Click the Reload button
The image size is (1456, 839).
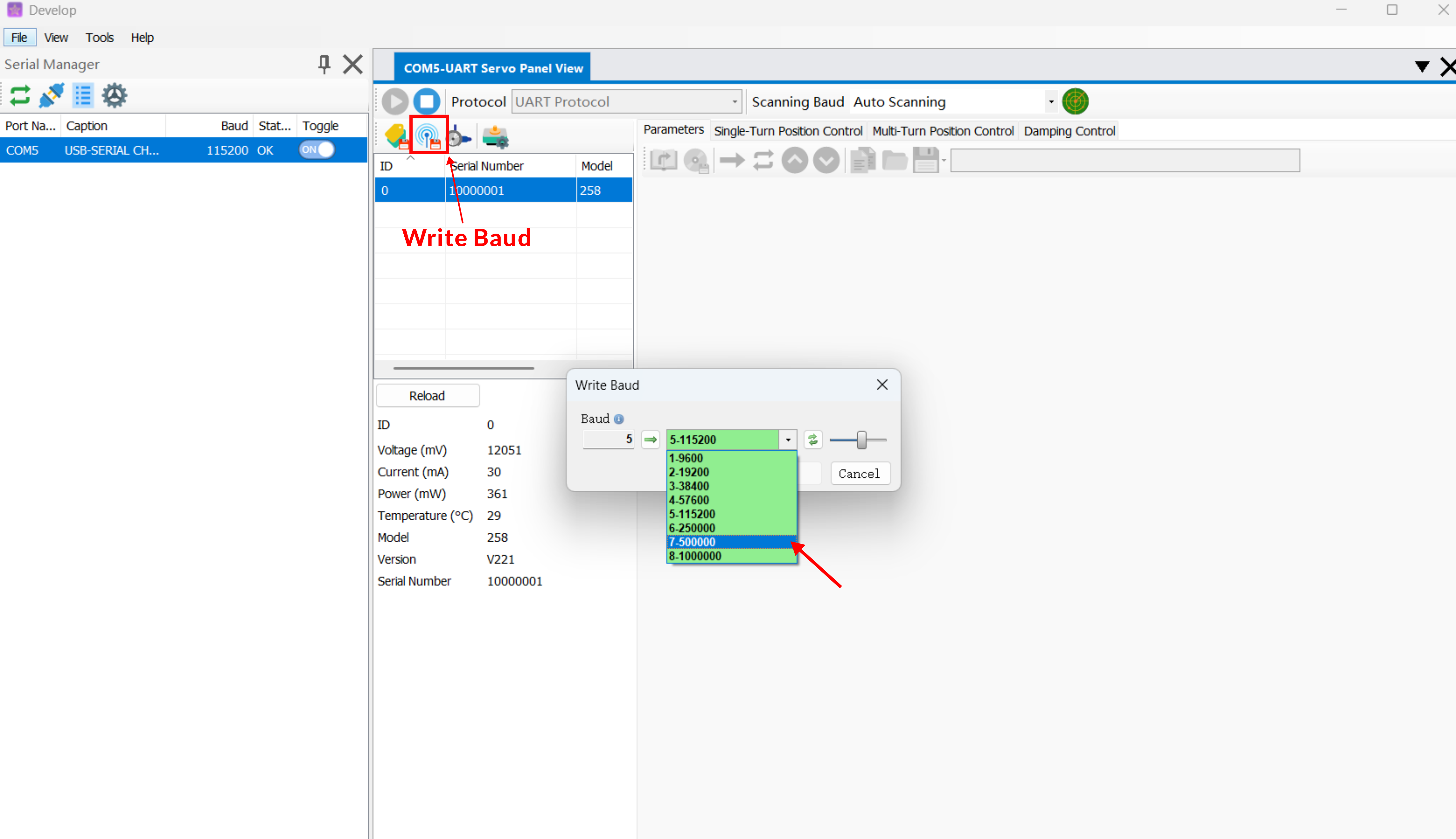coord(427,396)
